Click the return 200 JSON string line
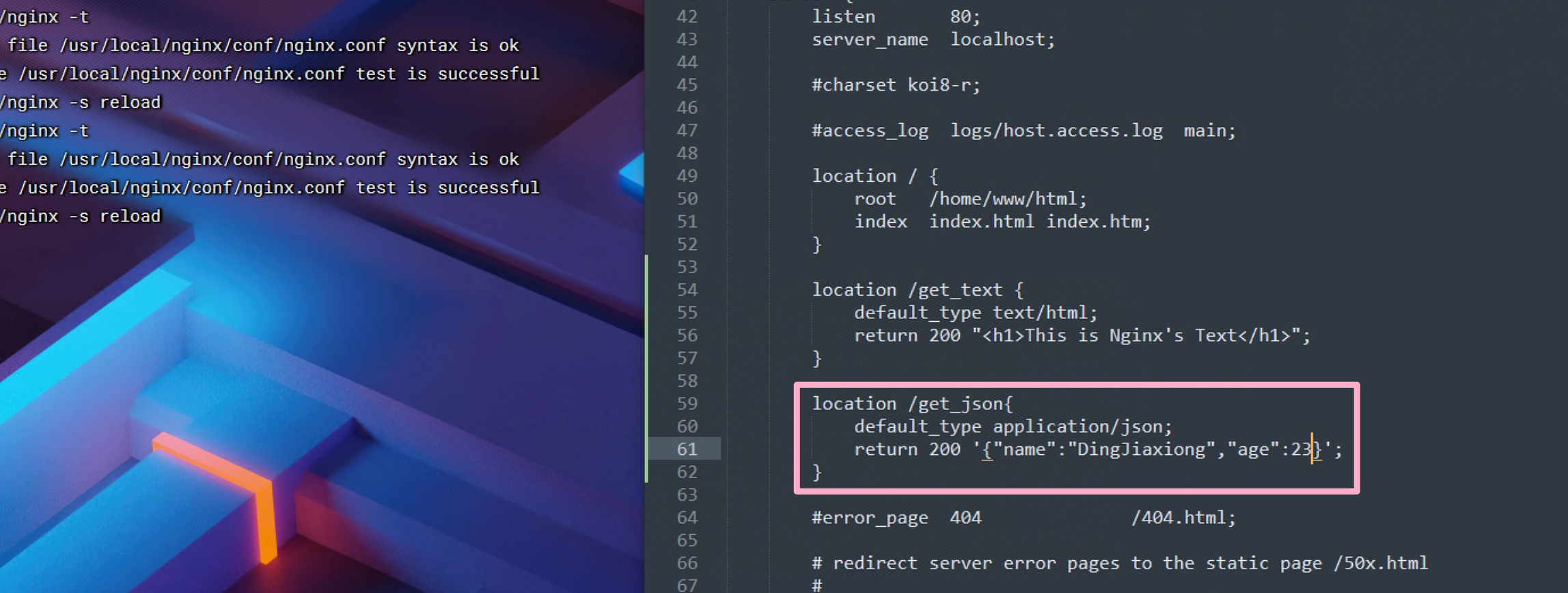 pos(1098,450)
